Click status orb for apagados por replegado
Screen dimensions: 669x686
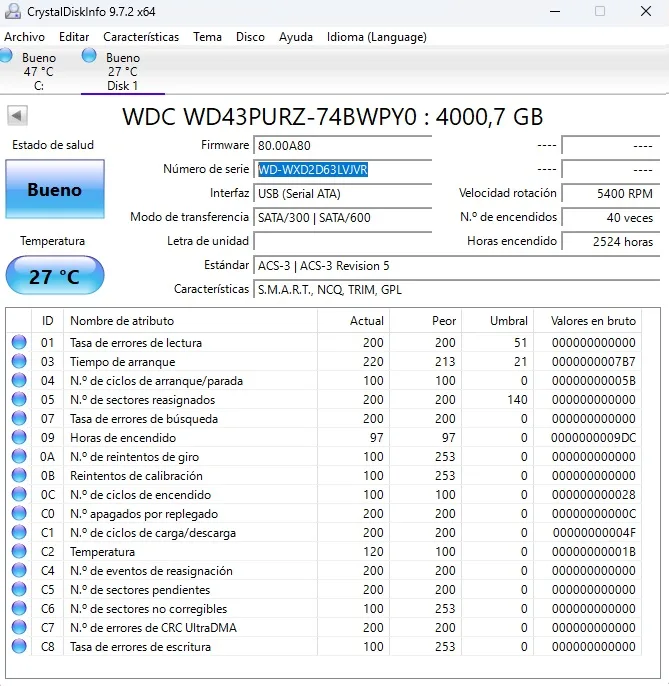click(19, 514)
